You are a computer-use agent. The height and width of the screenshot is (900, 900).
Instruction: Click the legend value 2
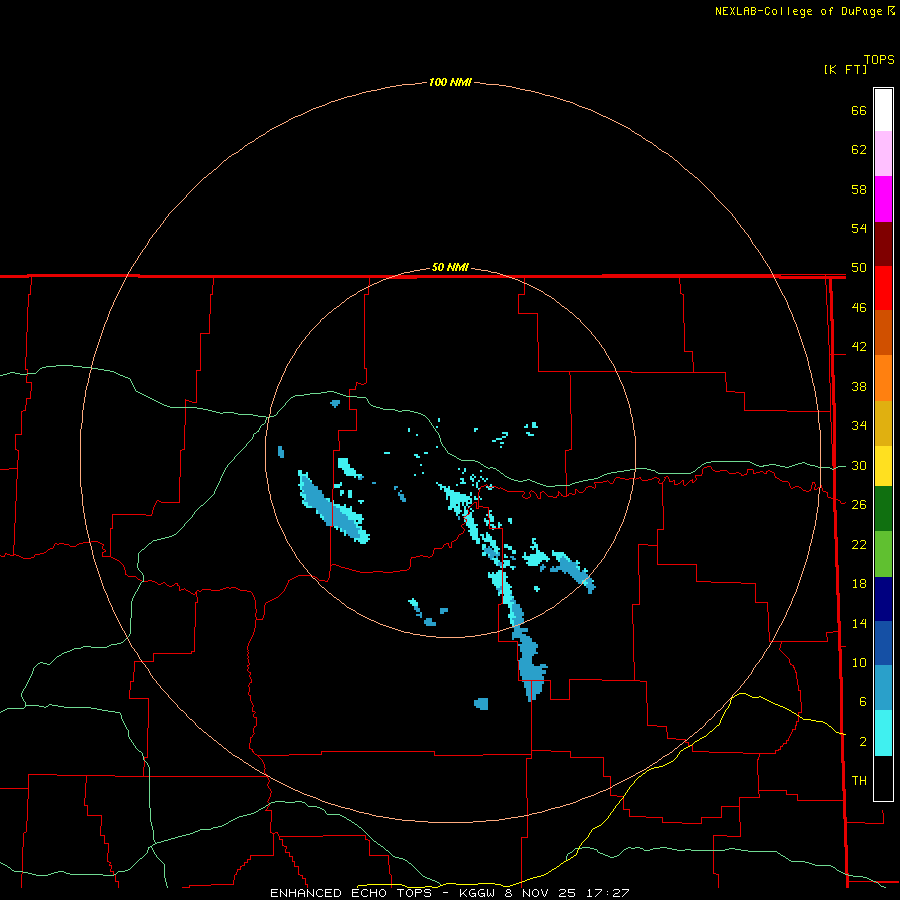[x=863, y=742]
